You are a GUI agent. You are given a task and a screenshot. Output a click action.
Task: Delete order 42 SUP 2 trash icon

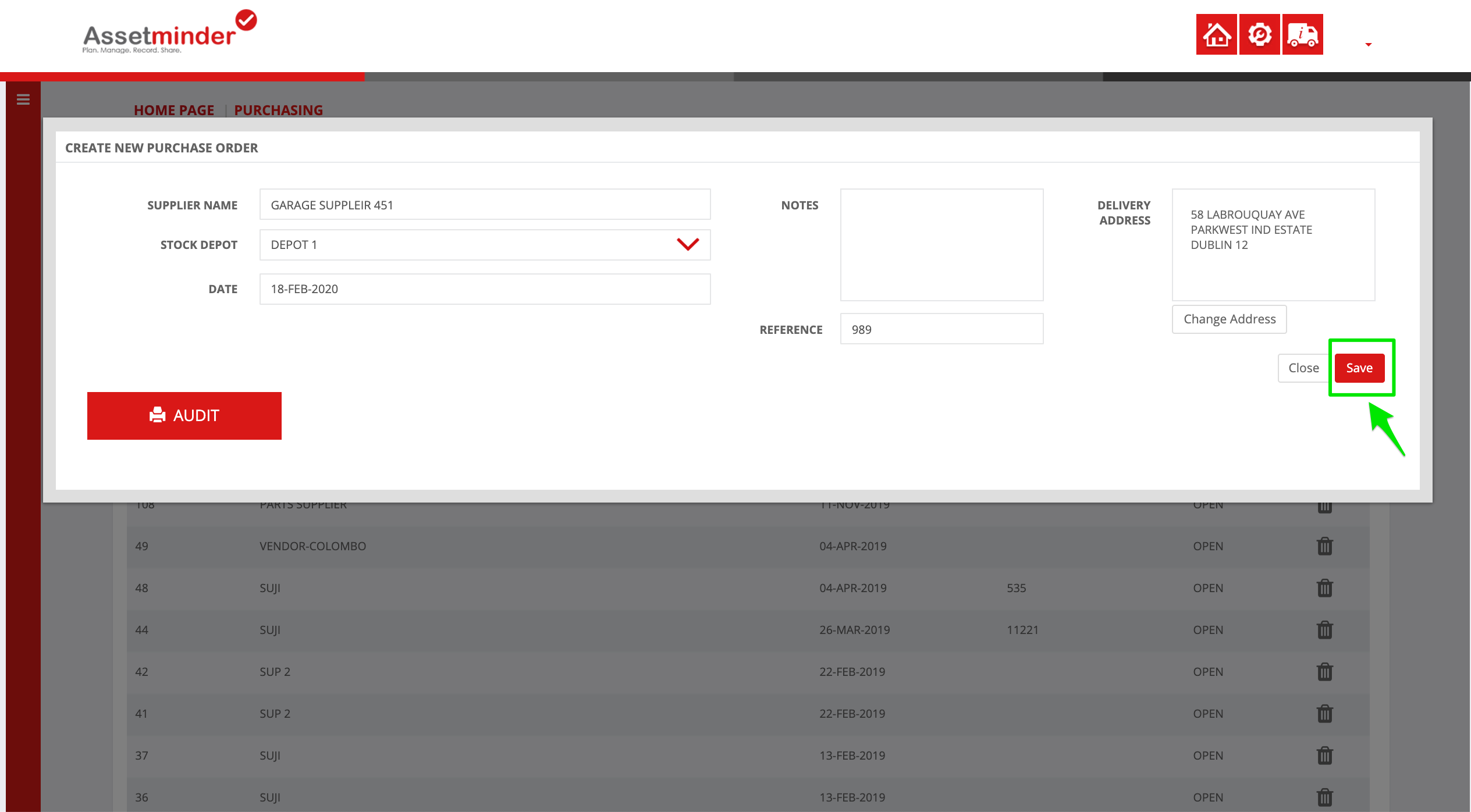pos(1324,671)
